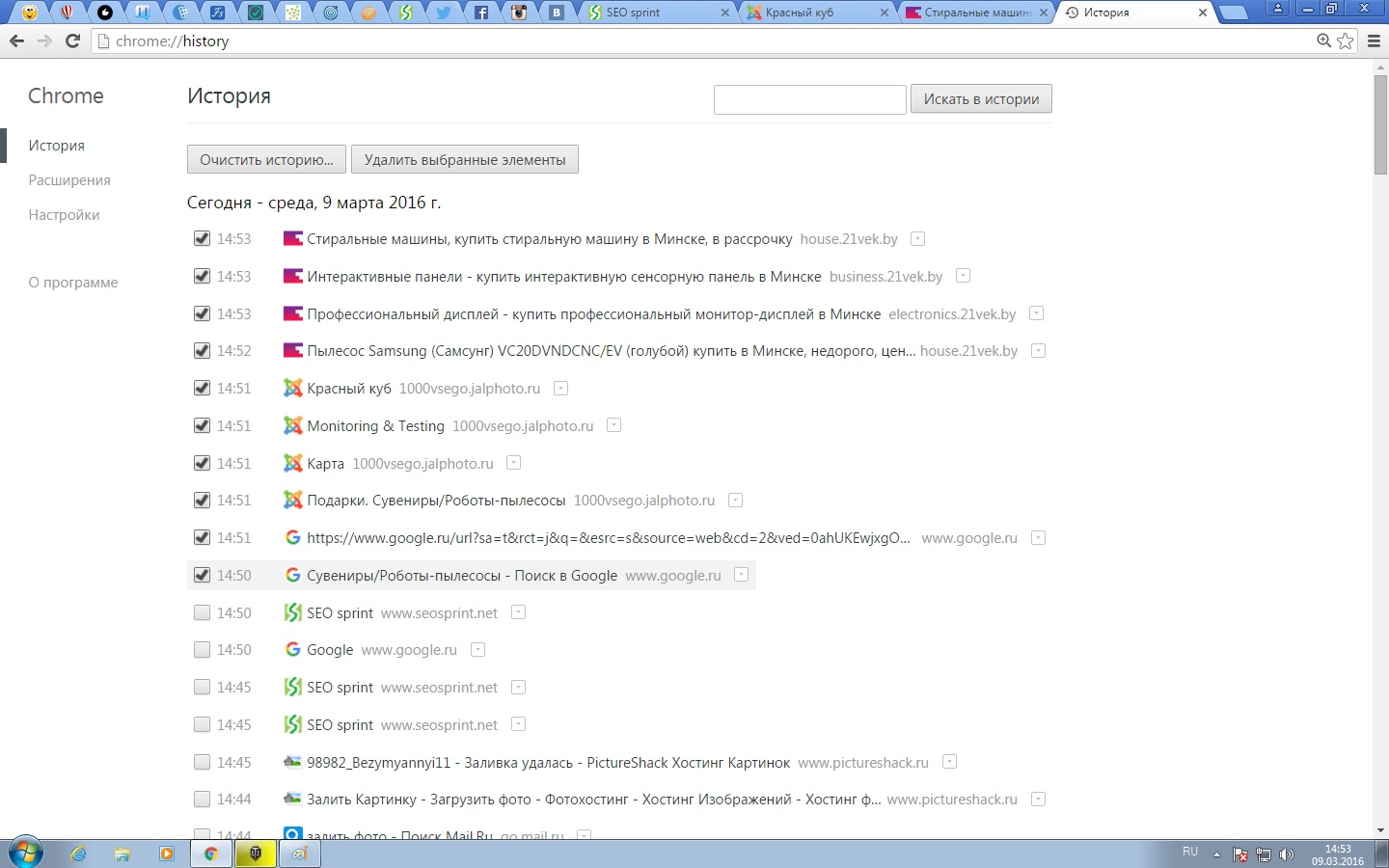Launch Internet Explorer from the taskbar
Image resolution: width=1389 pixels, height=868 pixels.
(78, 854)
